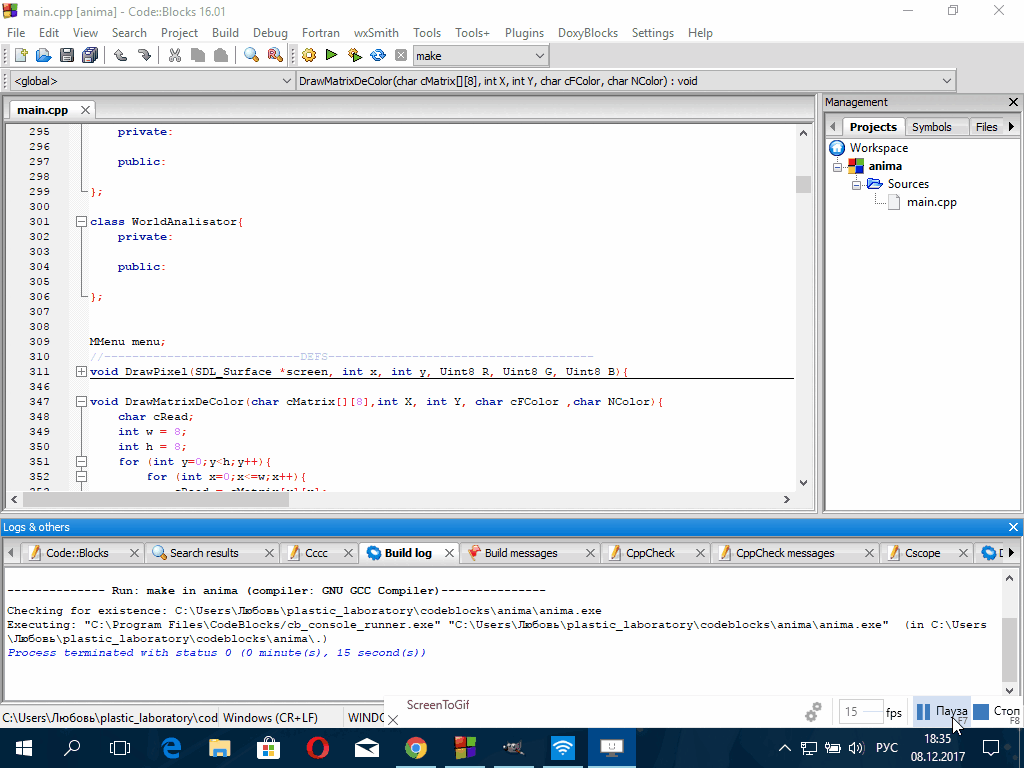Open the DoxyBlocks menu
The image size is (1024, 768).
(588, 33)
